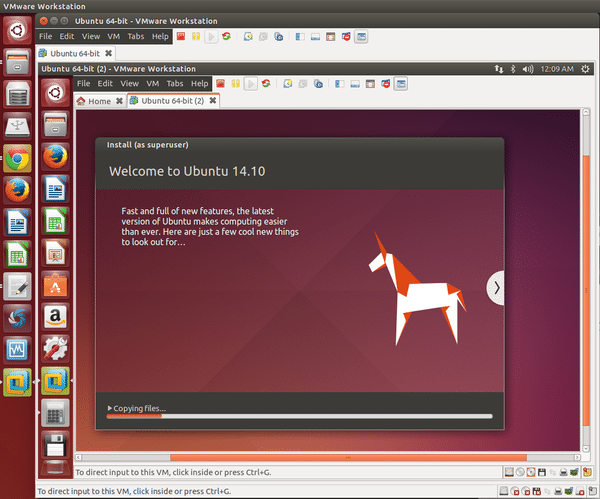Click the yellow Suspend icon in inner VMware toolbar
The width and height of the screenshot is (600, 499).
(x=235, y=83)
